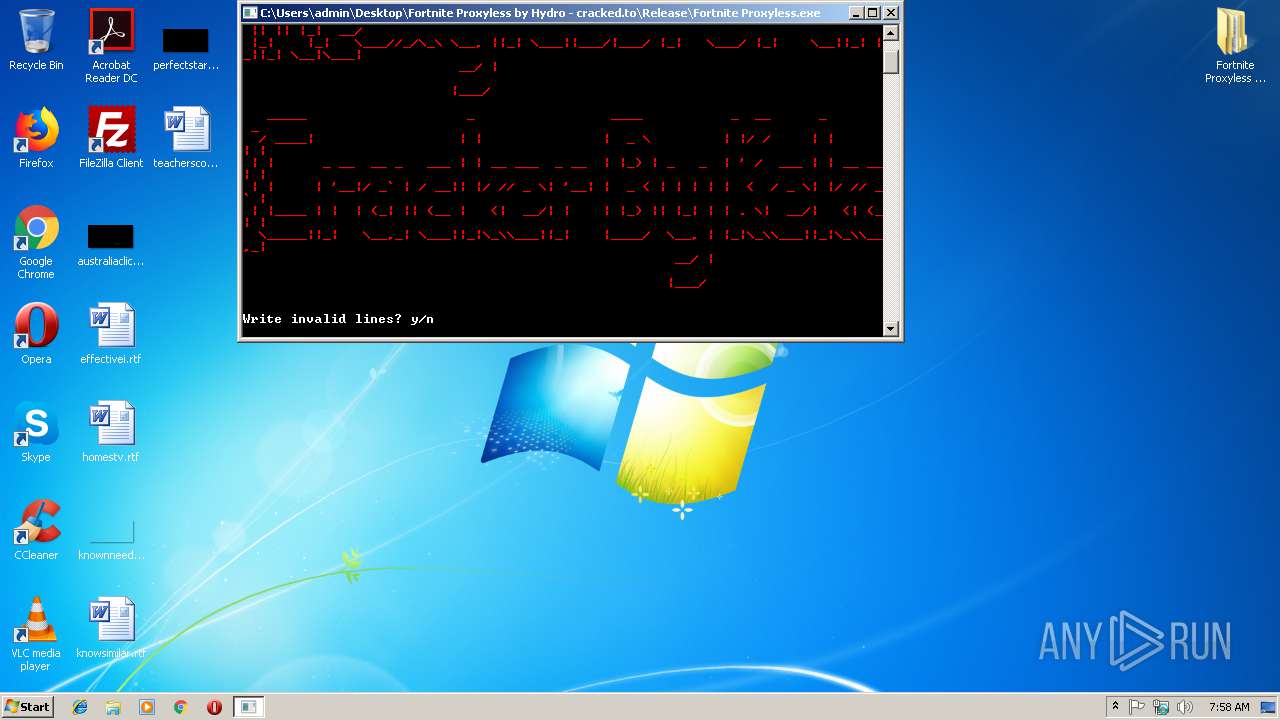Image resolution: width=1280 pixels, height=720 pixels.
Task: Select the knownneed desktop file
Action: pyautogui.click(x=111, y=538)
